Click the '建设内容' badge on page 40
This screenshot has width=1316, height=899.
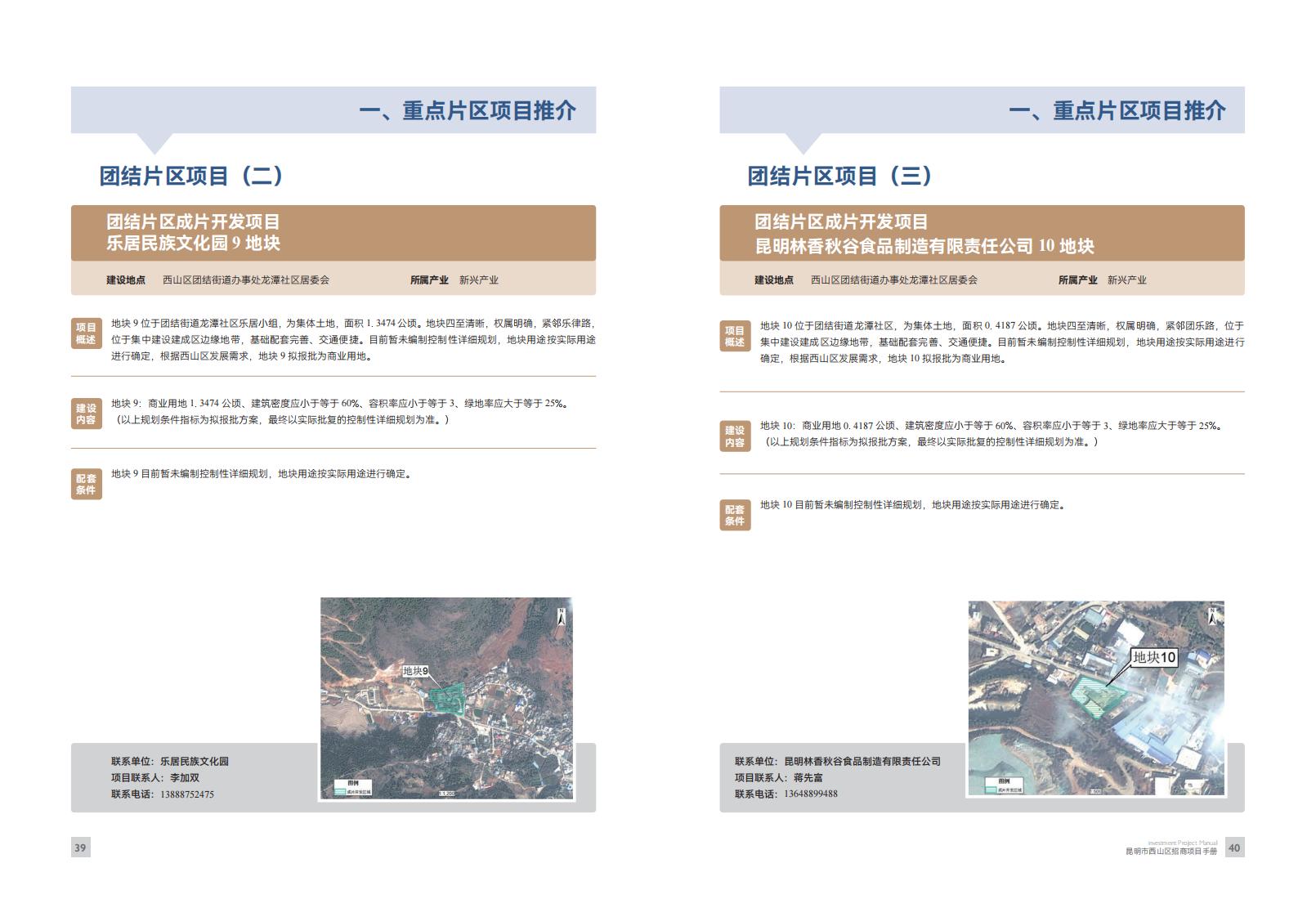(735, 436)
